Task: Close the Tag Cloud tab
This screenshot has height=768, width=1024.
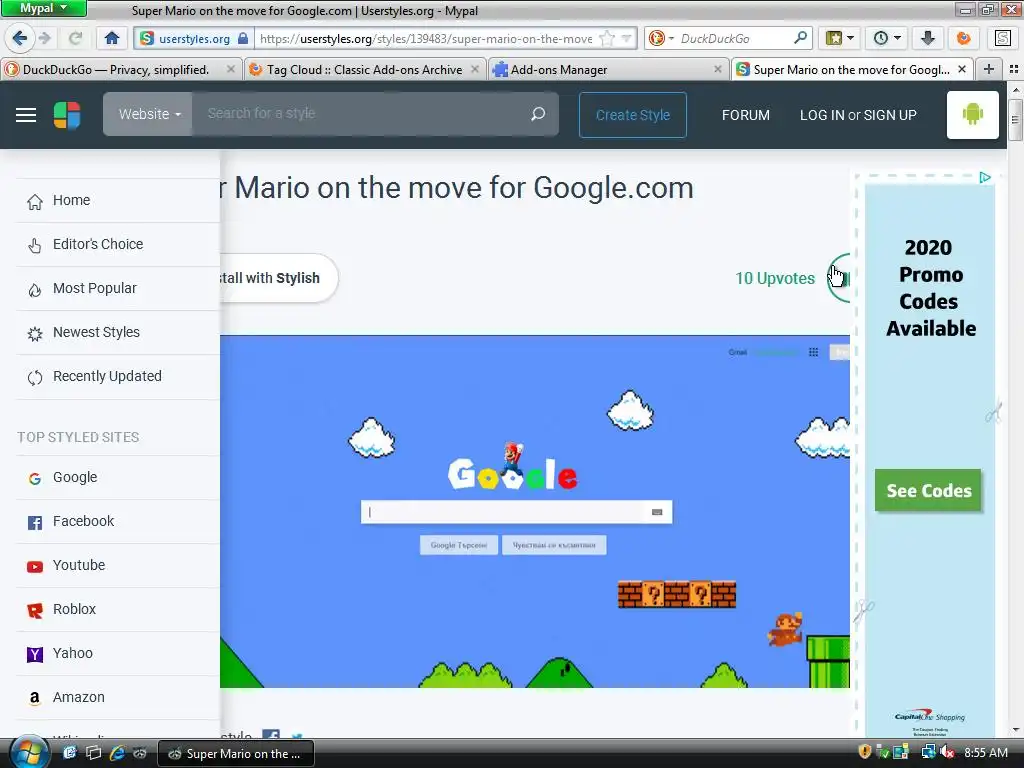Action: 475,69
